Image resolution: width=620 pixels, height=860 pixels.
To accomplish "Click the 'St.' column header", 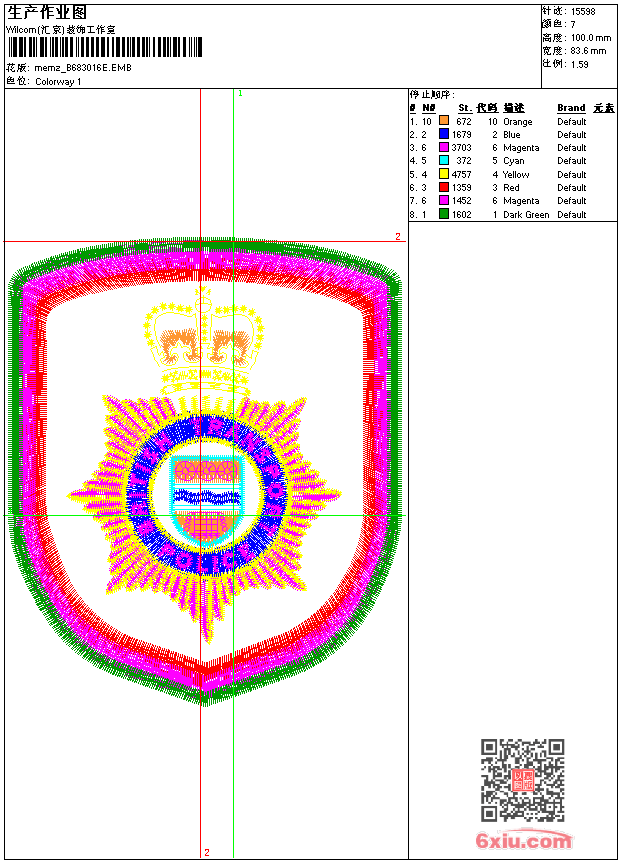I will tap(465, 108).
